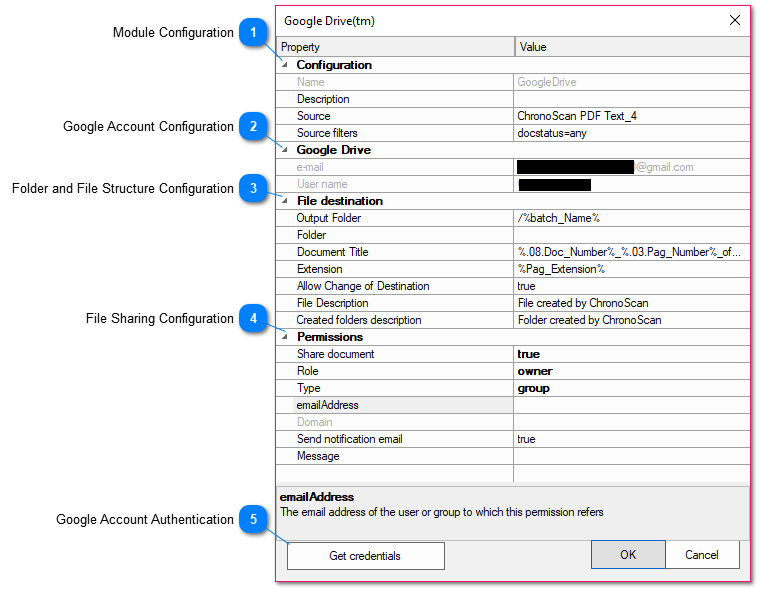Change Send notification email value

tap(631, 439)
